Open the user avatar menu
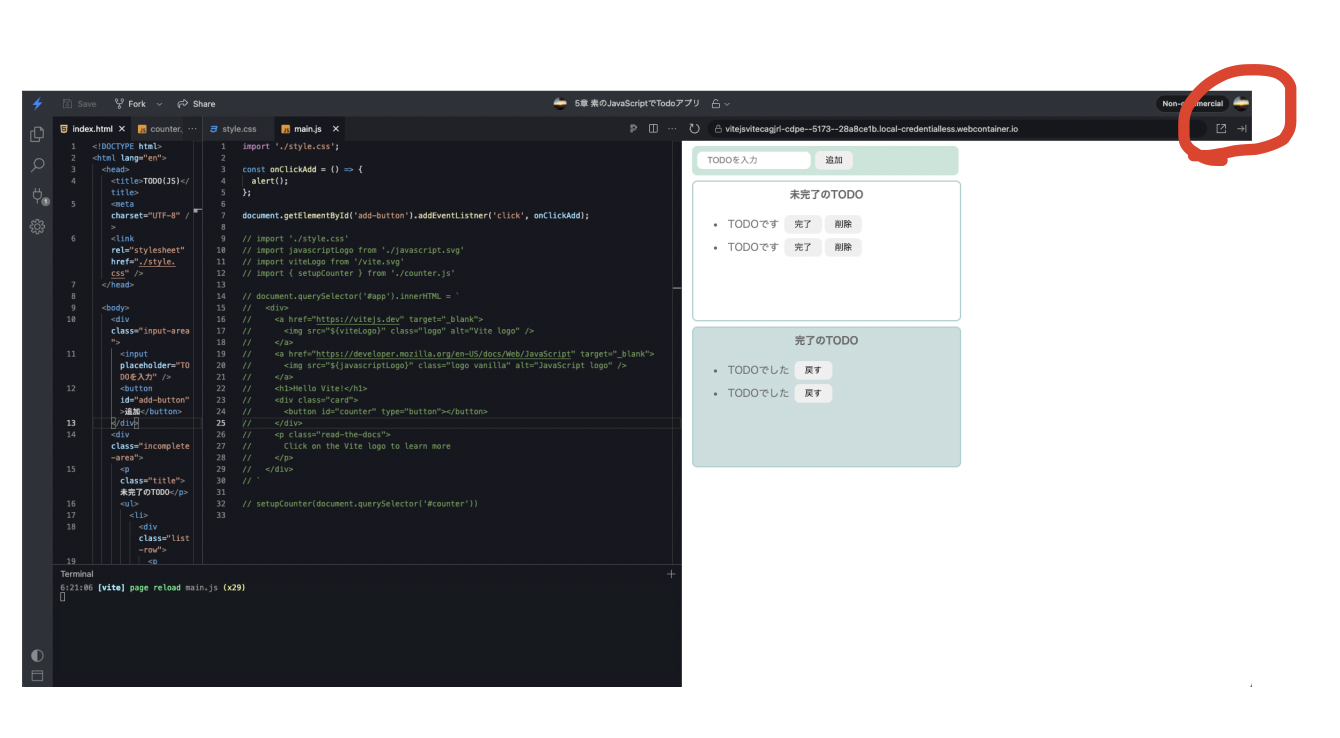 click(1241, 103)
